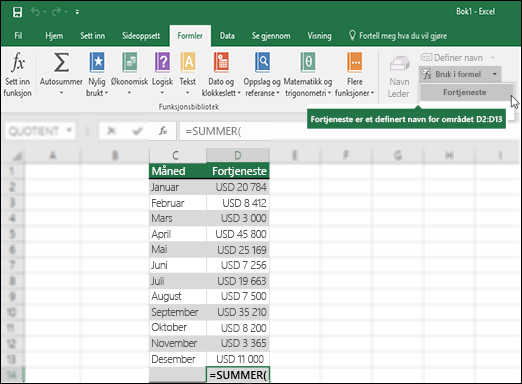Expand the Bruk i formel dropdown arrow
The height and width of the screenshot is (384, 522).
(x=495, y=74)
